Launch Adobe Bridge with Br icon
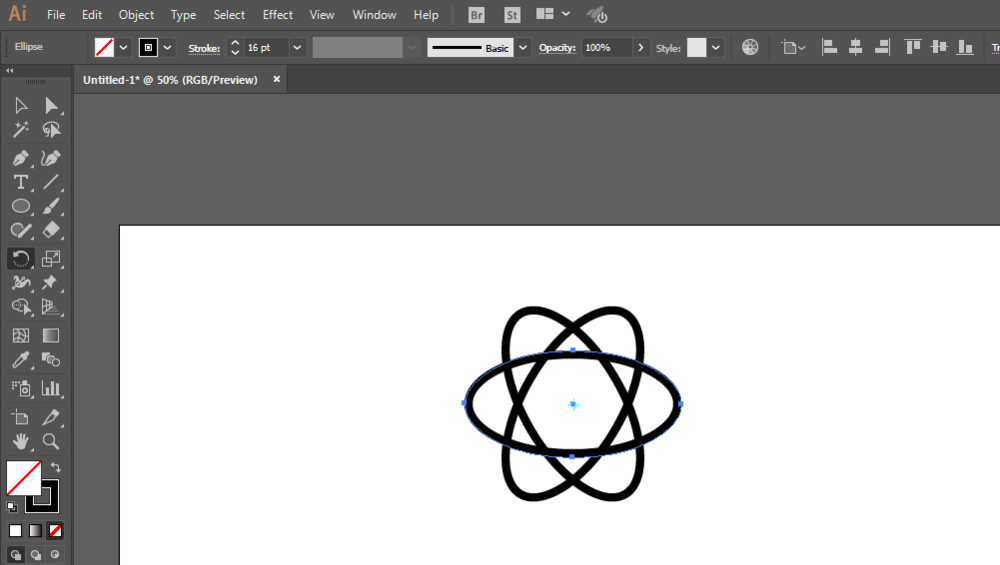This screenshot has width=1000, height=565. point(476,15)
